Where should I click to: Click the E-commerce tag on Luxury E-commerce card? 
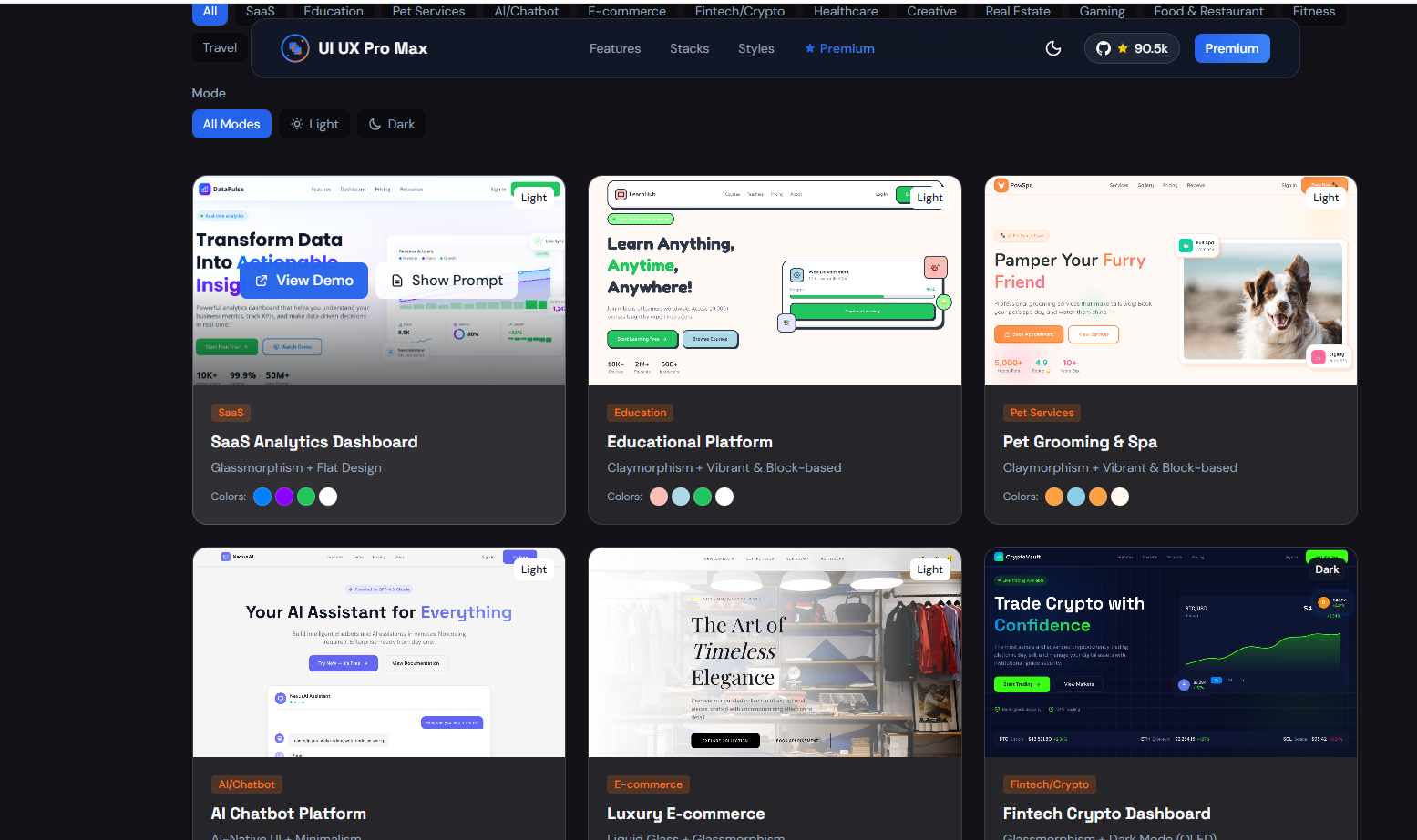(x=648, y=784)
